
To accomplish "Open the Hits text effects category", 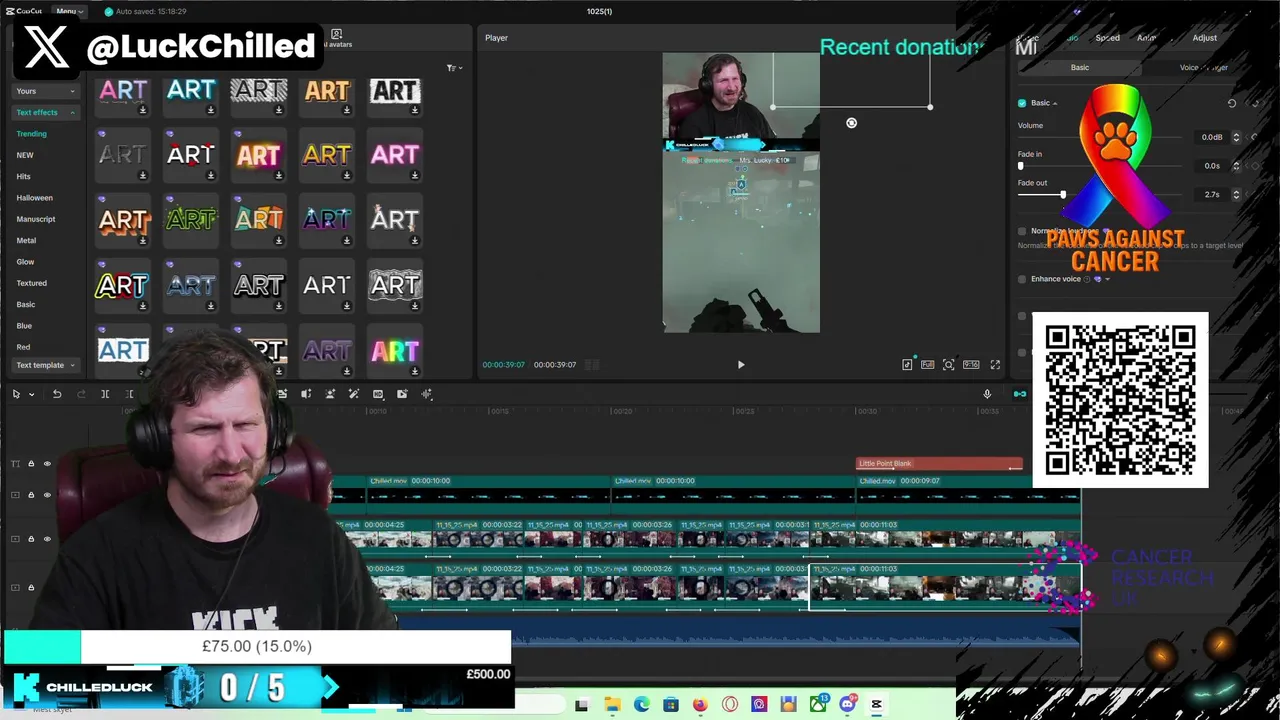I will point(23,177).
